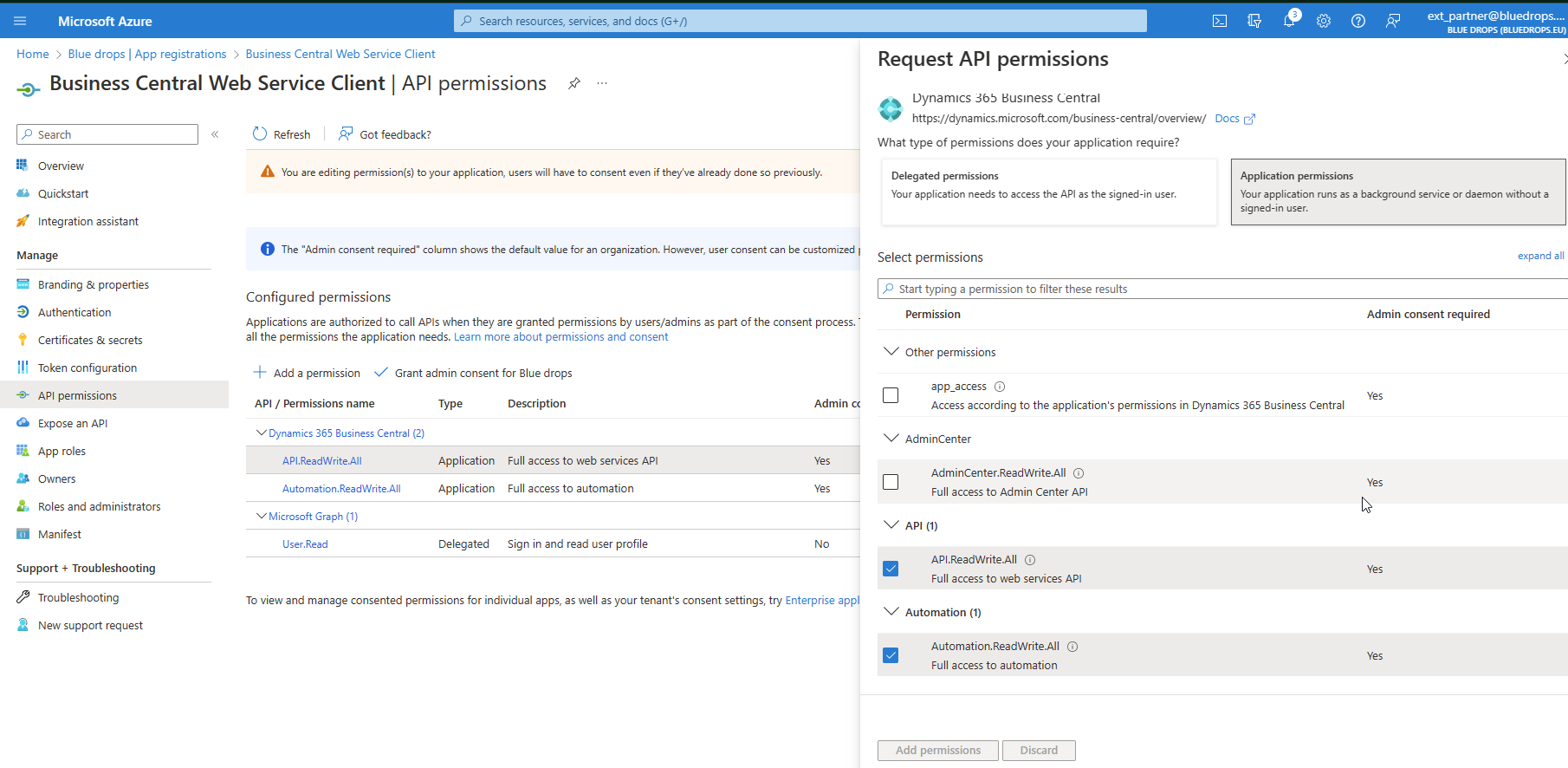Screen dimensions: 1568x768
Task: Uncheck the API.ReadWrite.All checkbox
Action: point(891,569)
